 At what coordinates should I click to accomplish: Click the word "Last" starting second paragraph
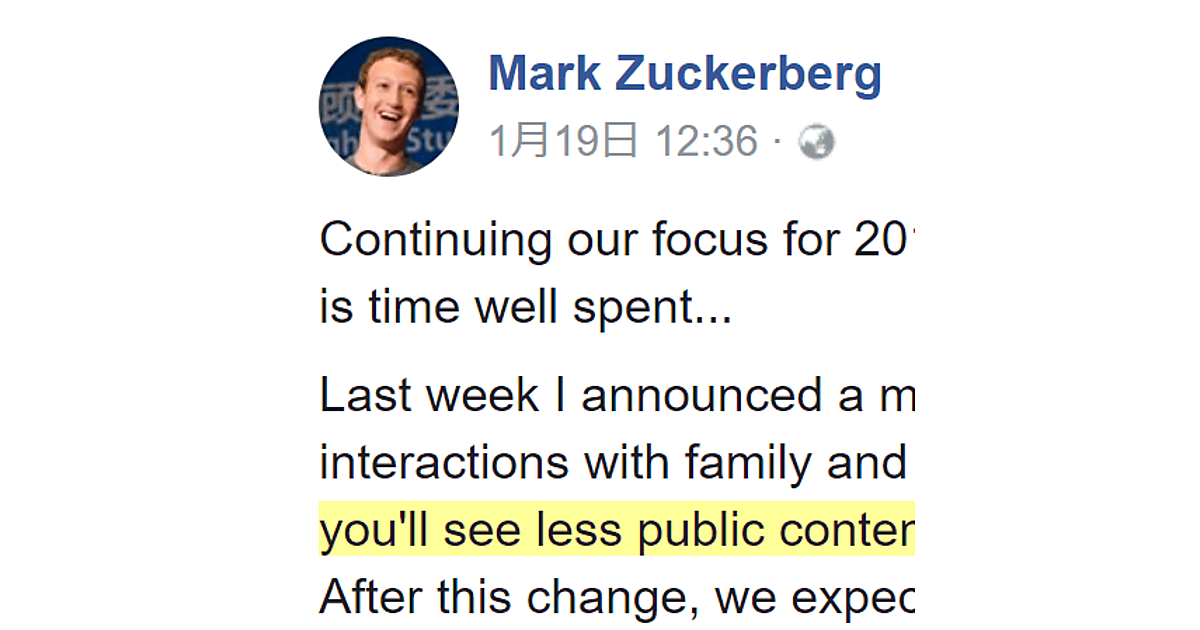(x=362, y=396)
